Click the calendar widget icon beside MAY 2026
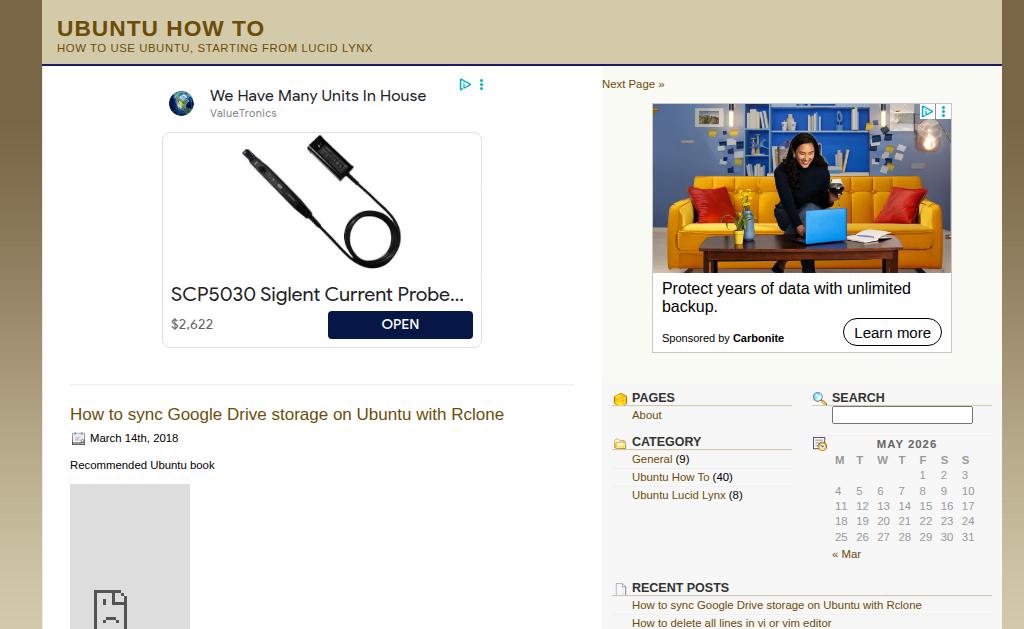Image resolution: width=1024 pixels, height=629 pixels. (x=820, y=444)
